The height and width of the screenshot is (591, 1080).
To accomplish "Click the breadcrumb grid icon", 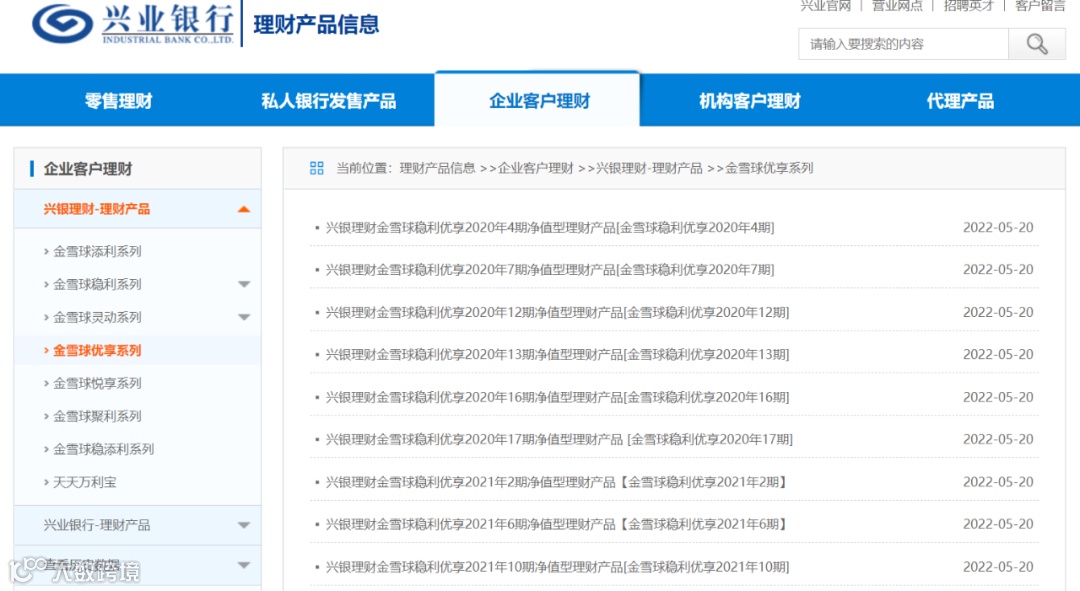I will [317, 168].
